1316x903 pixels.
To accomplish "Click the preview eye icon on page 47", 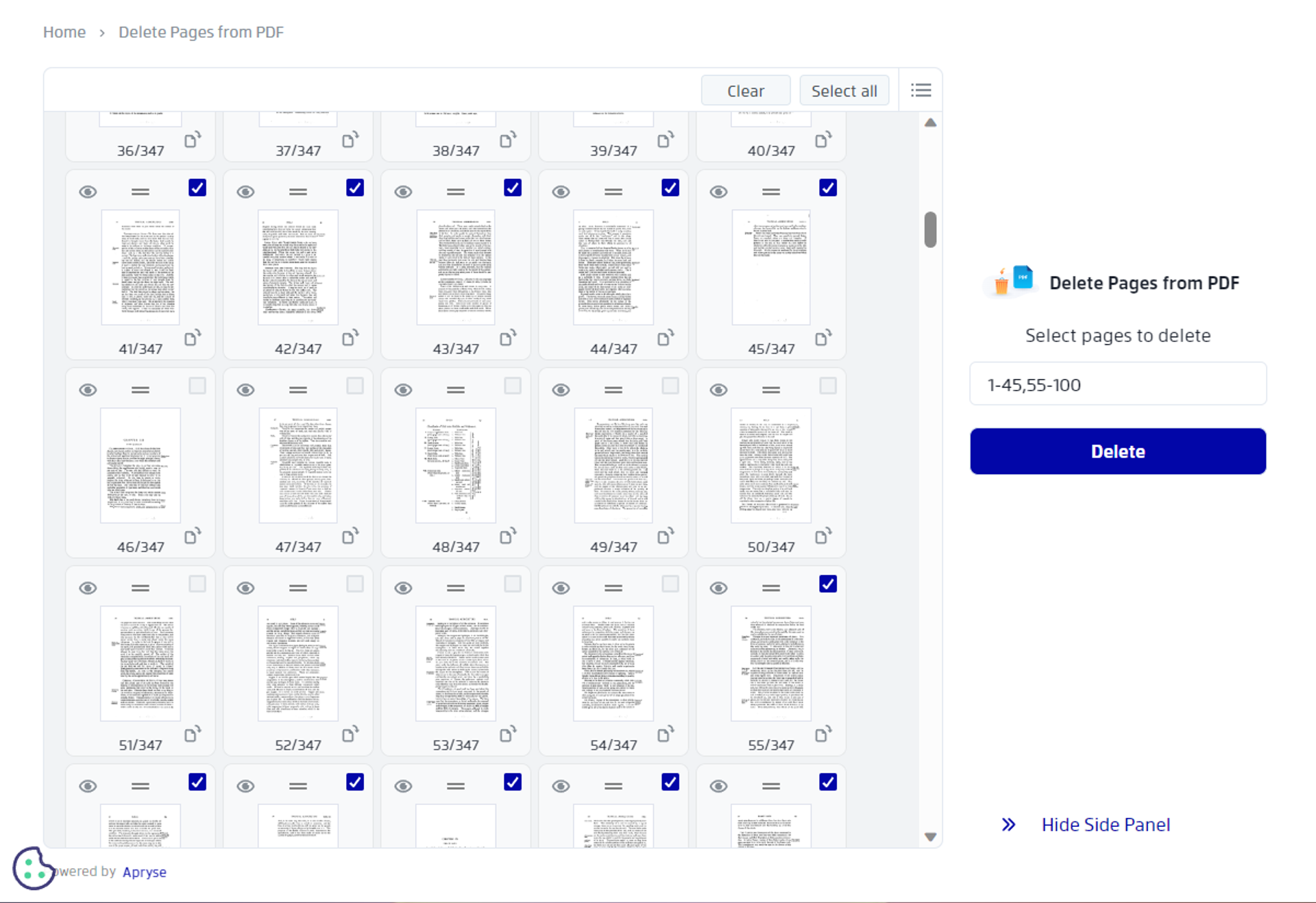I will click(x=245, y=390).
